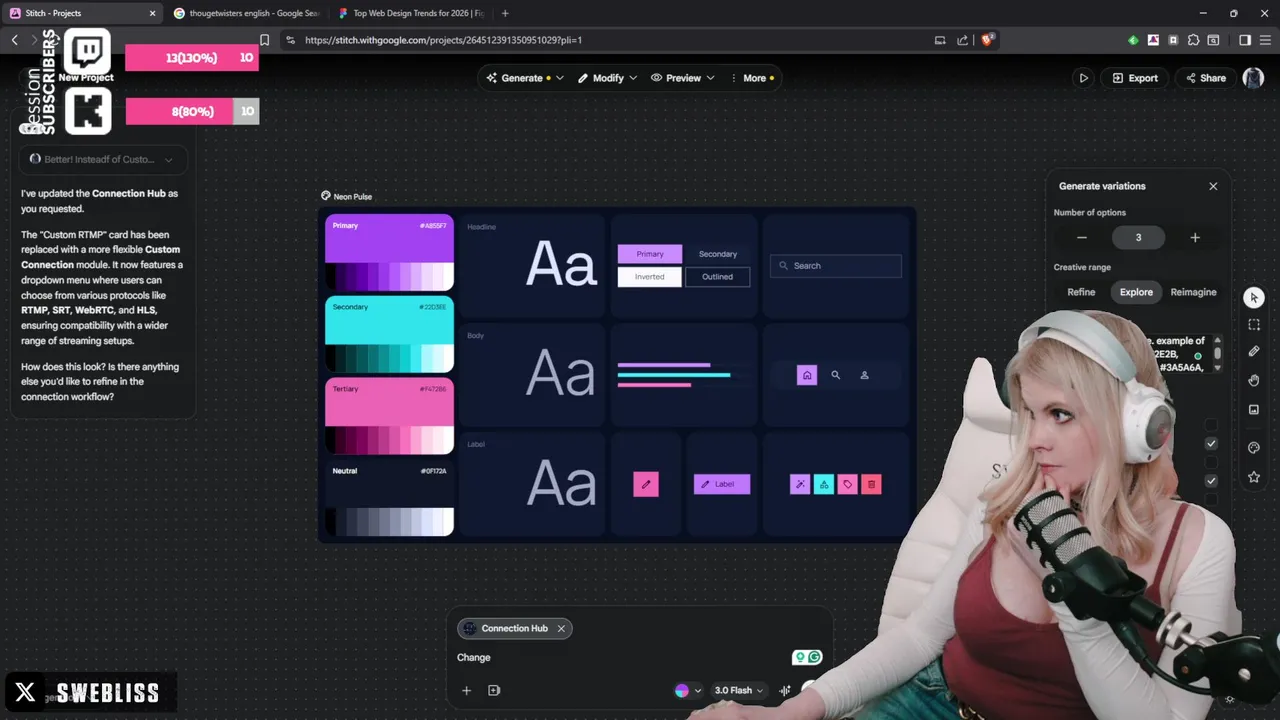Screen dimensions: 1280x720
Task: Click the star icon in side toolbar
Action: pos(1254,477)
